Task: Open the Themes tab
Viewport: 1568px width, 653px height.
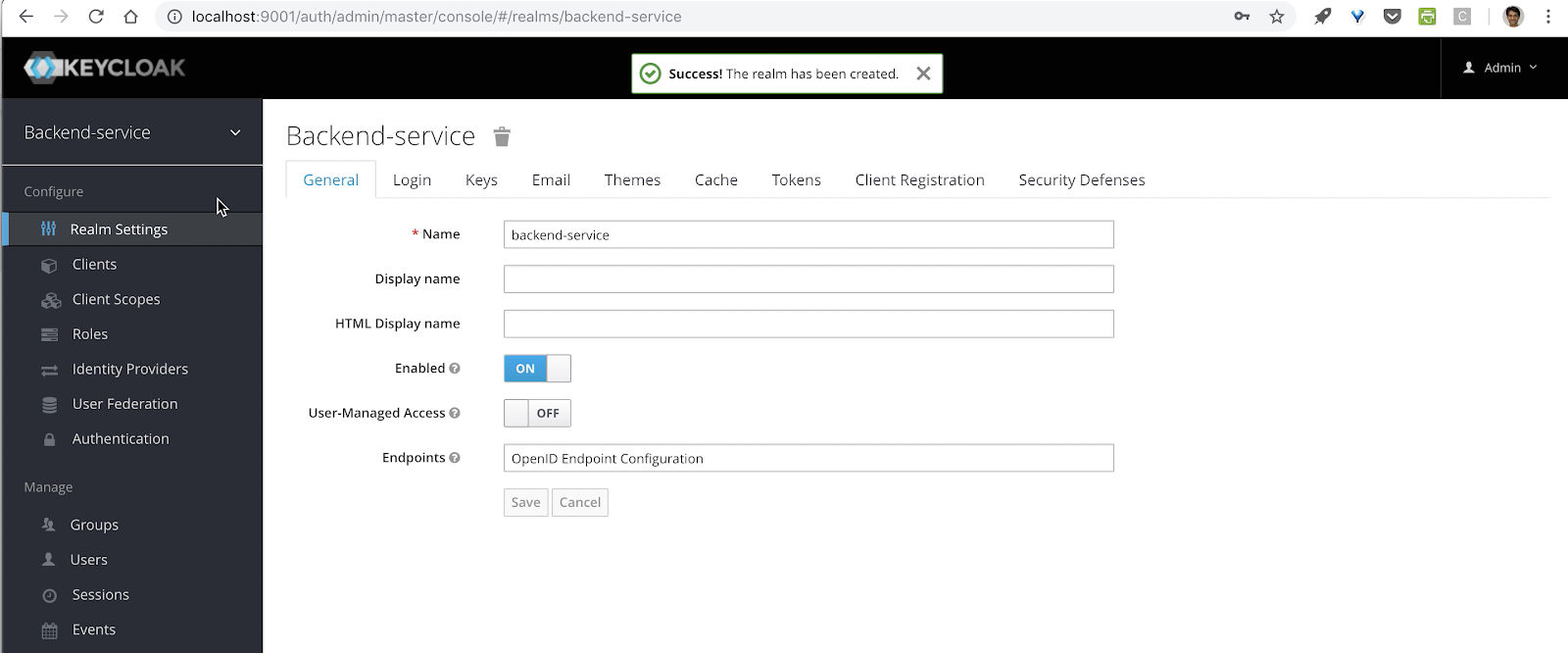Action: pyautogui.click(x=632, y=180)
